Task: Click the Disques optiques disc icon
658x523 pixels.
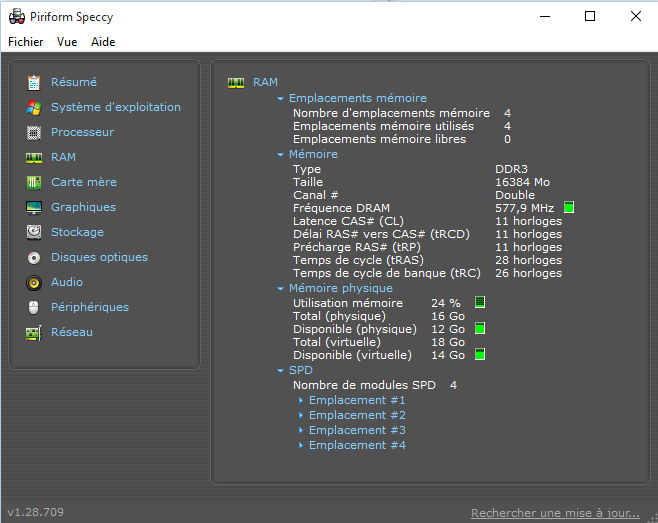Action: [34, 257]
